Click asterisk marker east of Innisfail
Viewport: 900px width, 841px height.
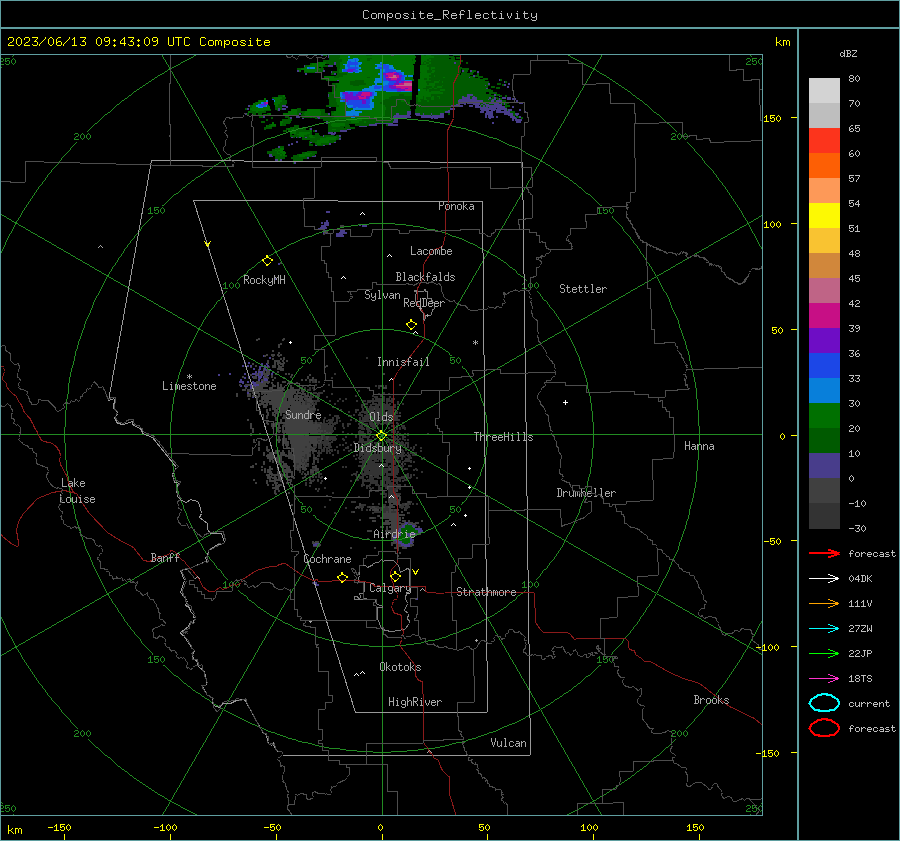(x=475, y=343)
